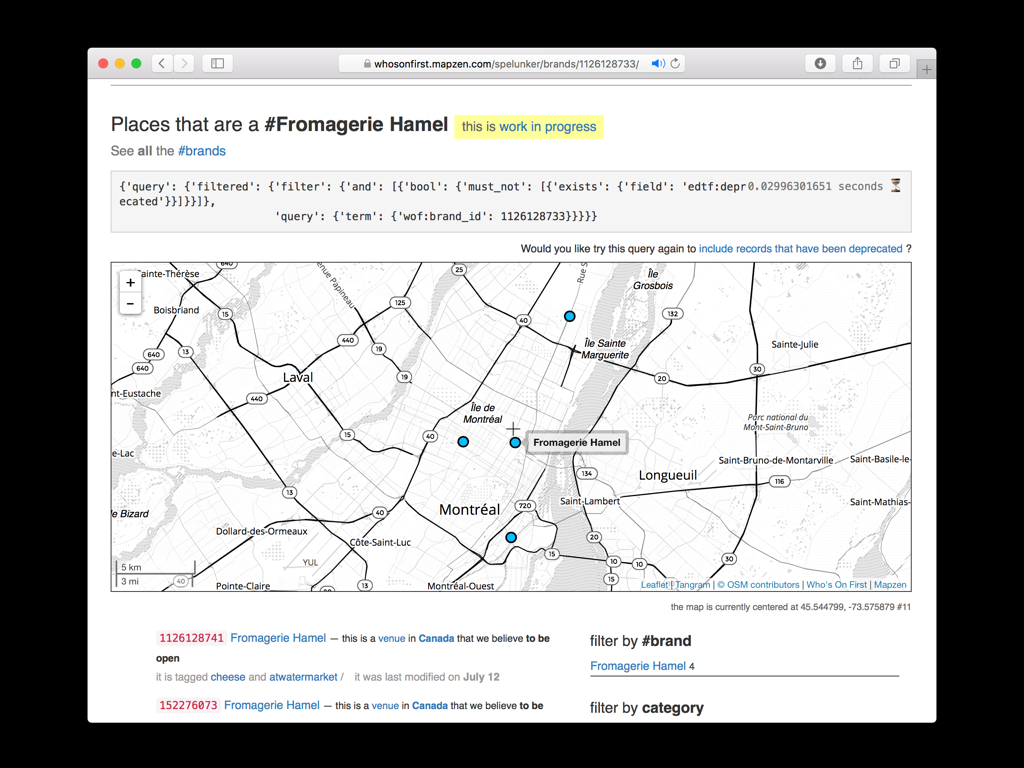
Task: Open the #brands link
Action: [201, 151]
